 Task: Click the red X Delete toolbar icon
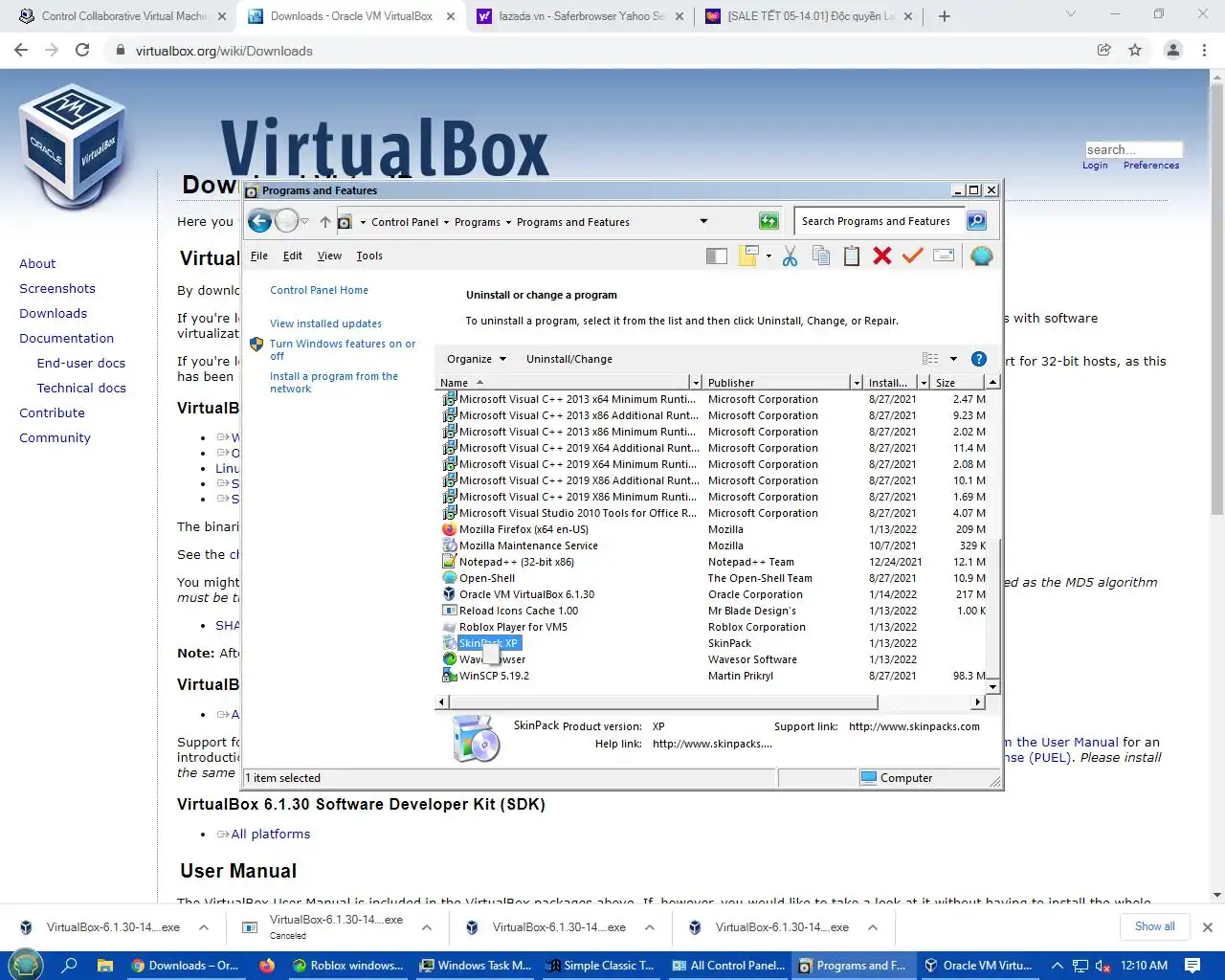coord(882,256)
